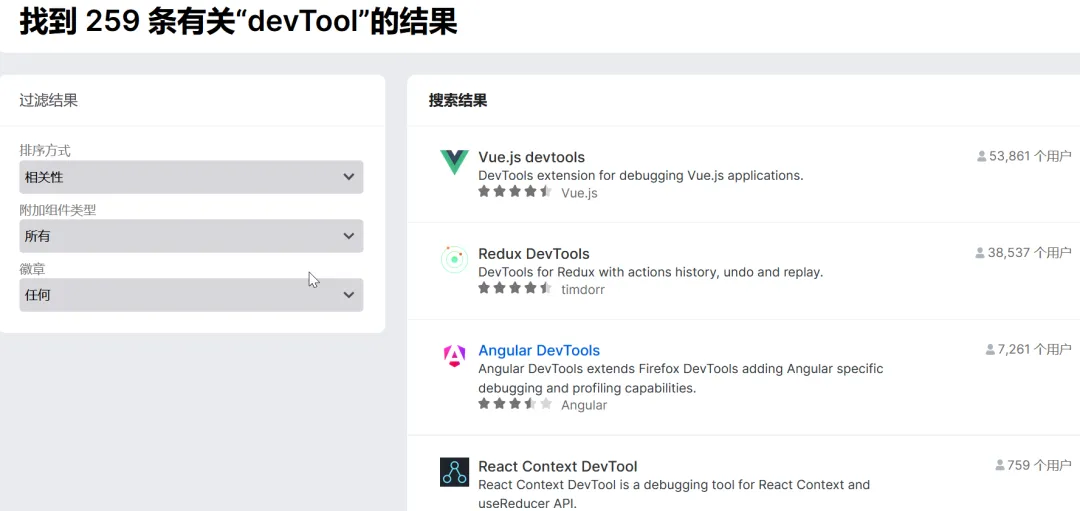Open the 徽章 dropdown showing 任何
1080x511 pixels.
pyautogui.click(x=191, y=295)
